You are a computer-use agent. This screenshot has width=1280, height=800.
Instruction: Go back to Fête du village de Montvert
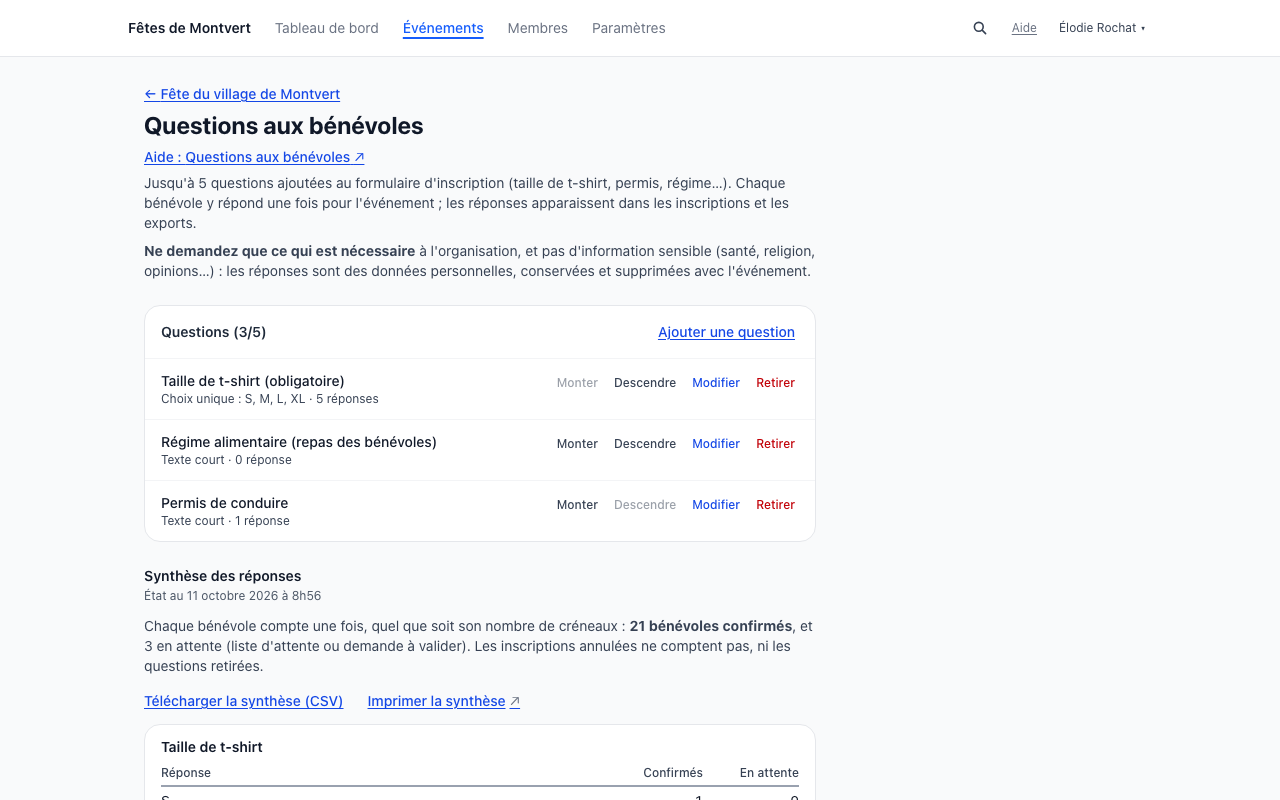tap(242, 94)
